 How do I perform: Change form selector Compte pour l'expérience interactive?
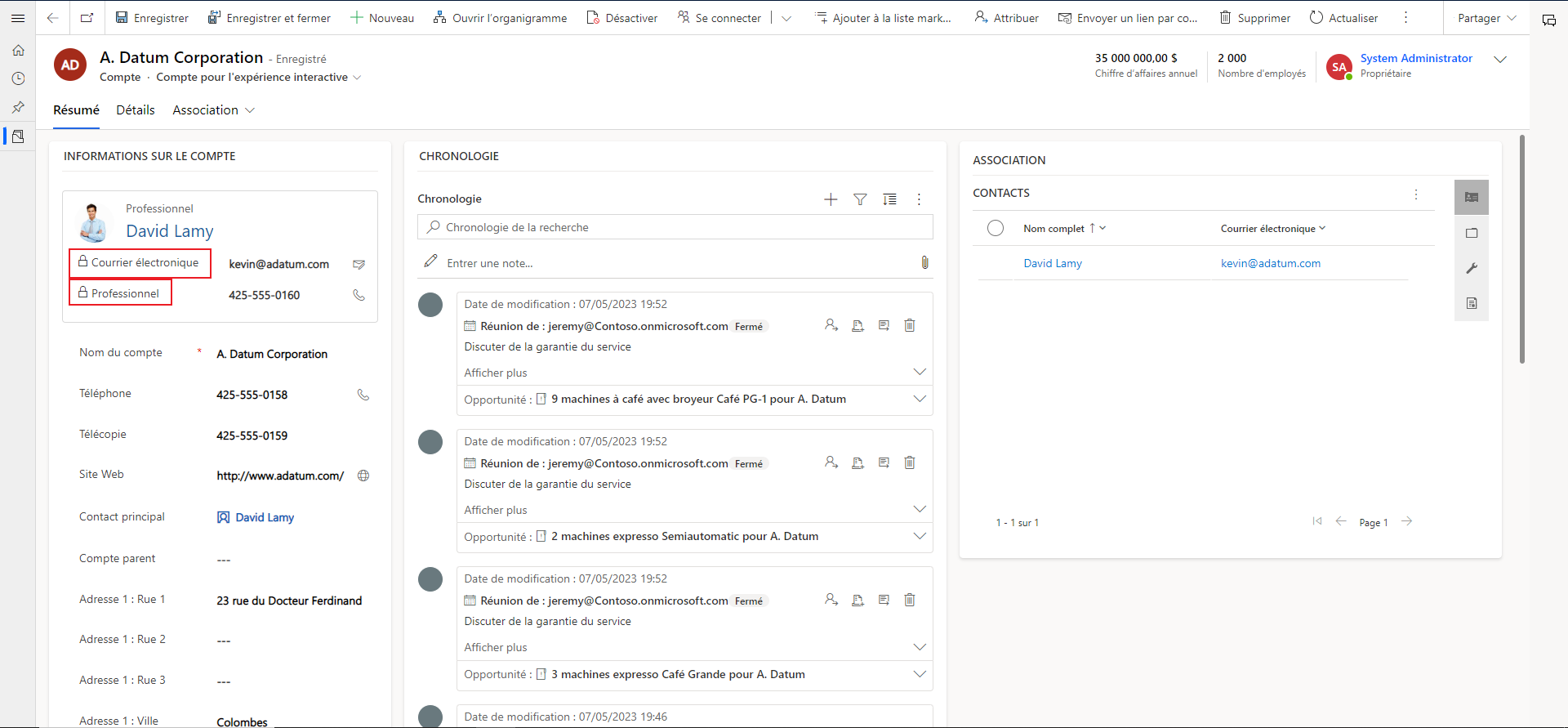pyautogui.click(x=259, y=77)
